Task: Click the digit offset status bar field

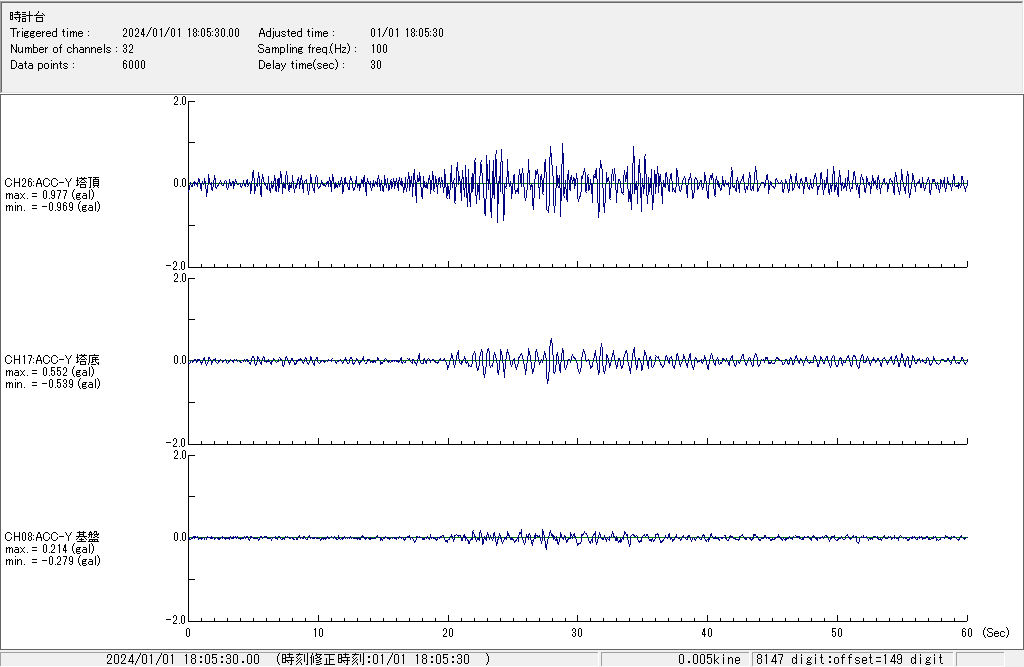Action: tap(850, 659)
